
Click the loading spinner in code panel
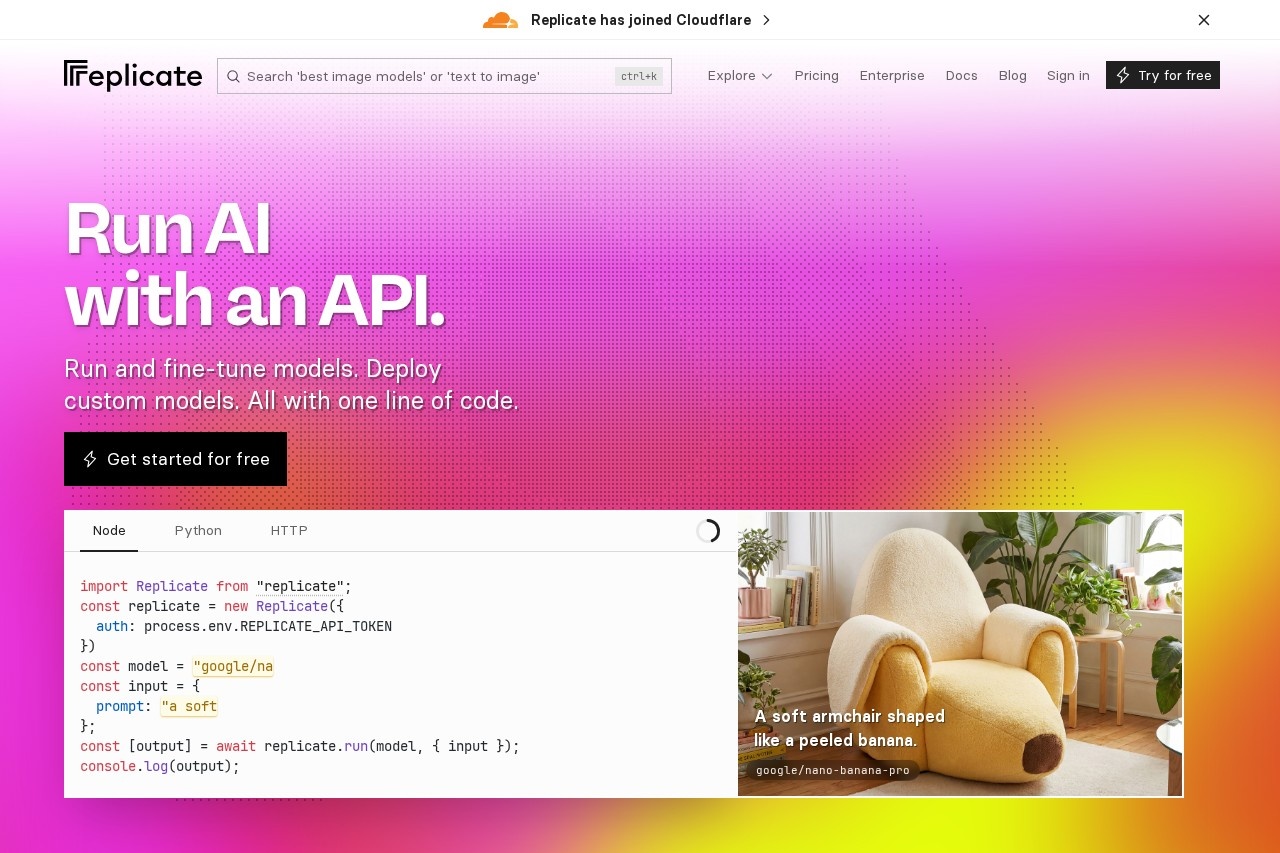(708, 531)
